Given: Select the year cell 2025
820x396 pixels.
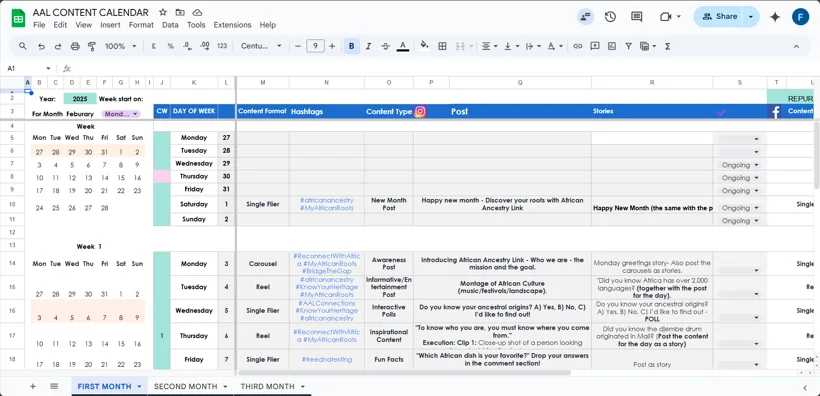Looking at the screenshot, I should [80, 99].
